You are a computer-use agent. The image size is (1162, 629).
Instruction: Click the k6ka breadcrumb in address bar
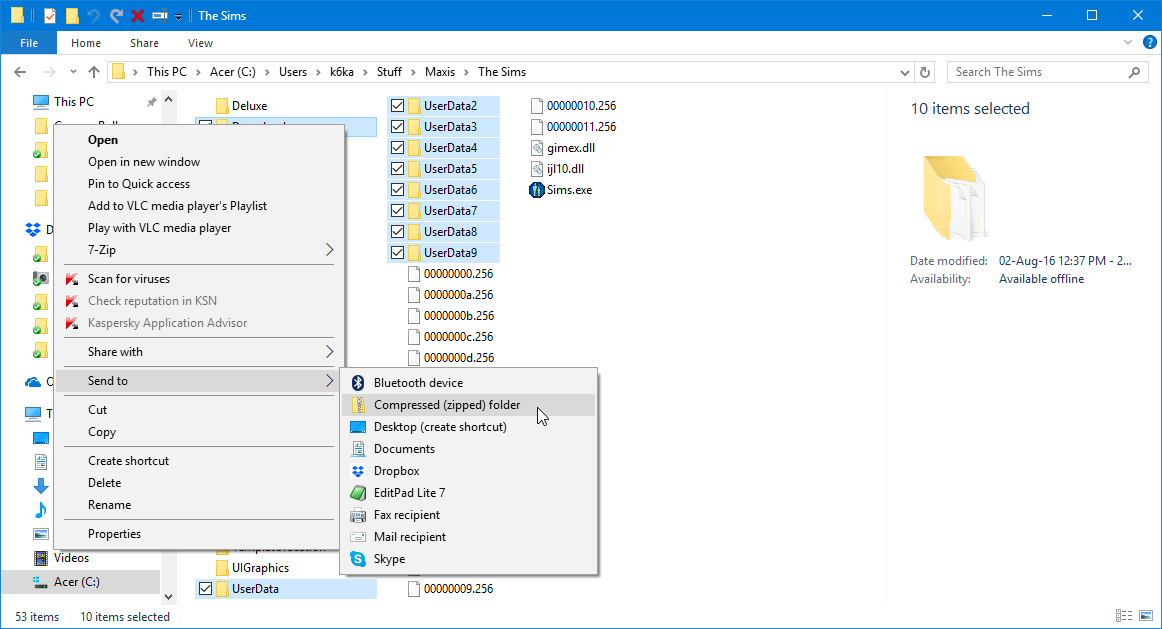[342, 72]
